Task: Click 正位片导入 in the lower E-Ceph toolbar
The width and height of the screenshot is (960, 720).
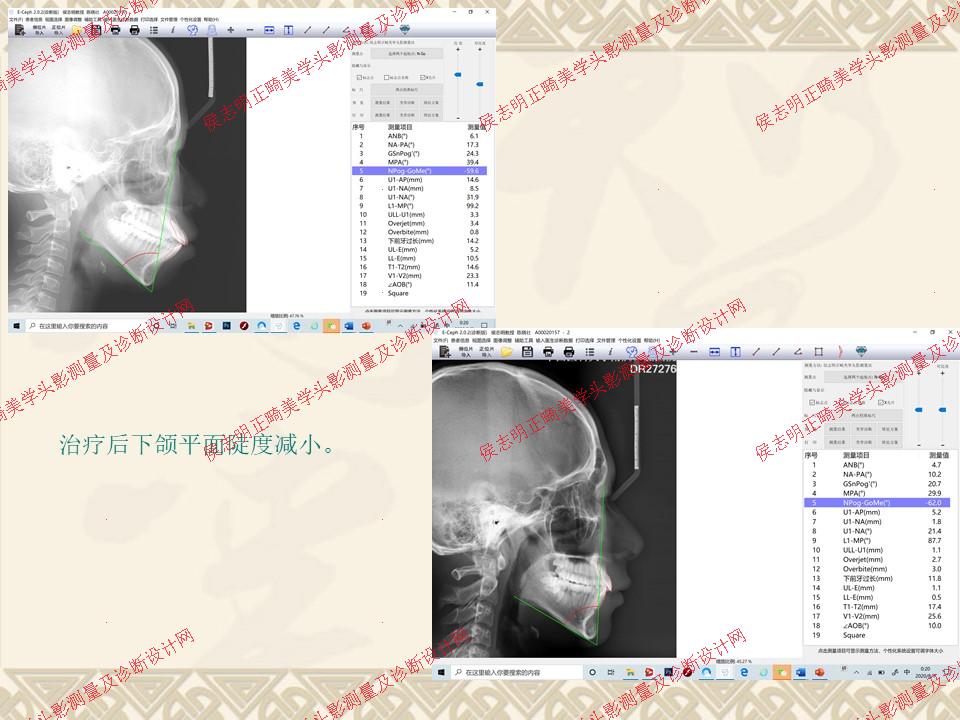Action: [486, 351]
